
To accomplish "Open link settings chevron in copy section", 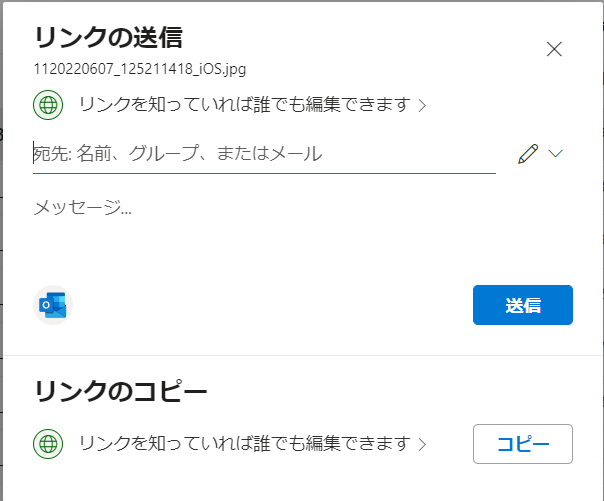I will coord(423,444).
